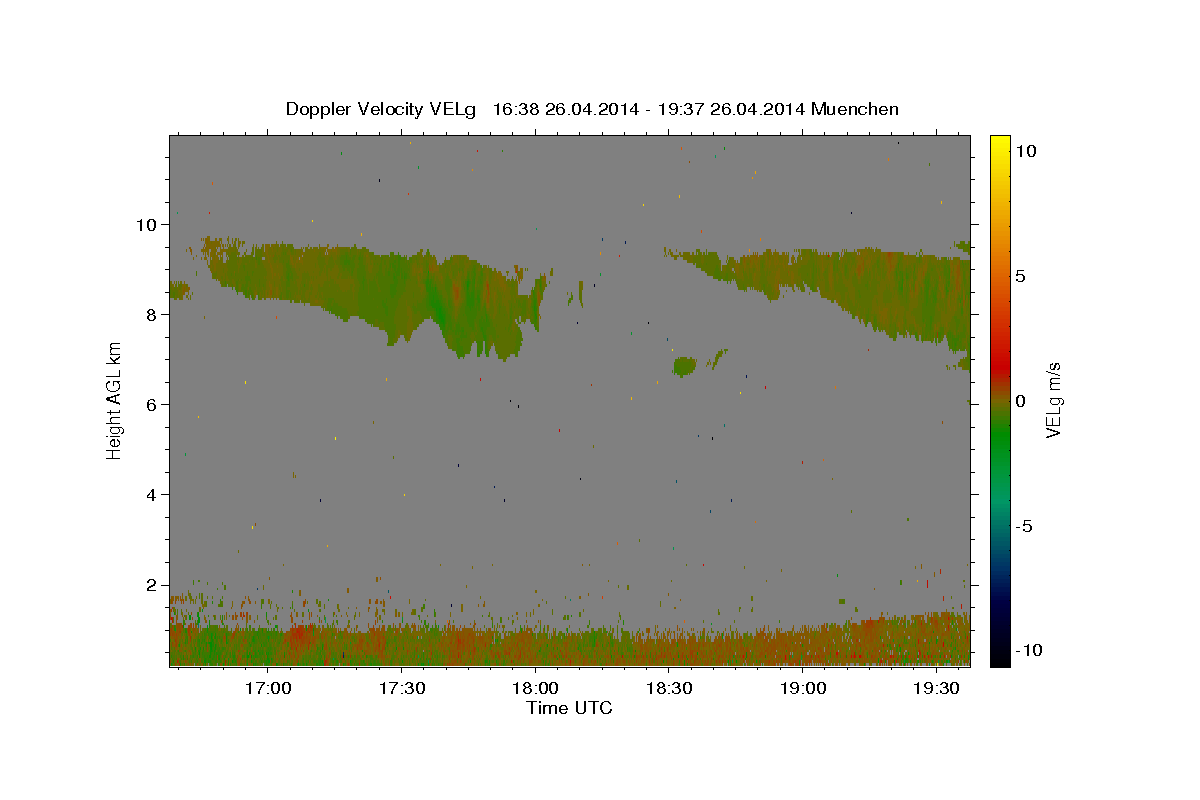Click the colorbar value 10 label

(1025, 150)
